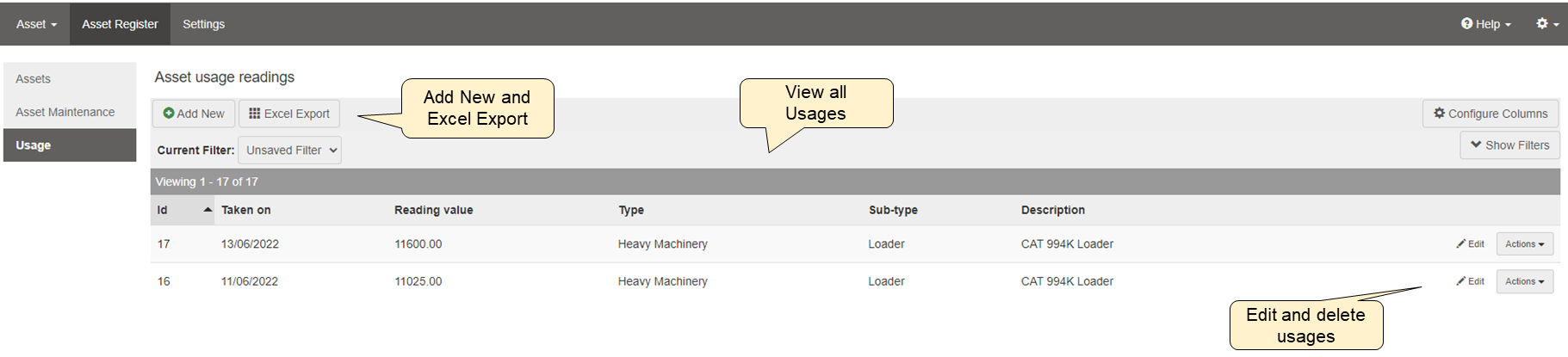
Task: Expand the Actions dropdown for row 17
Action: pos(1524,244)
